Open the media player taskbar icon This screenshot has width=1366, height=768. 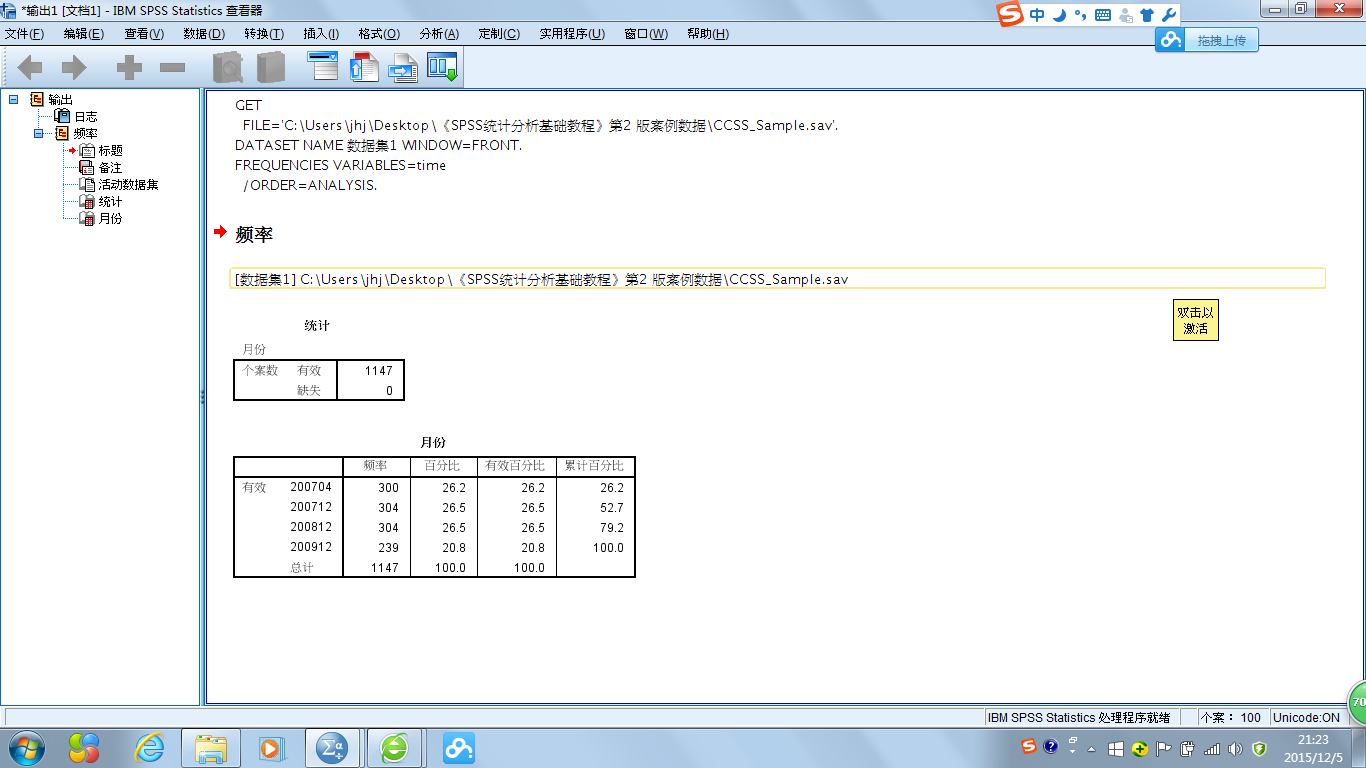click(271, 748)
